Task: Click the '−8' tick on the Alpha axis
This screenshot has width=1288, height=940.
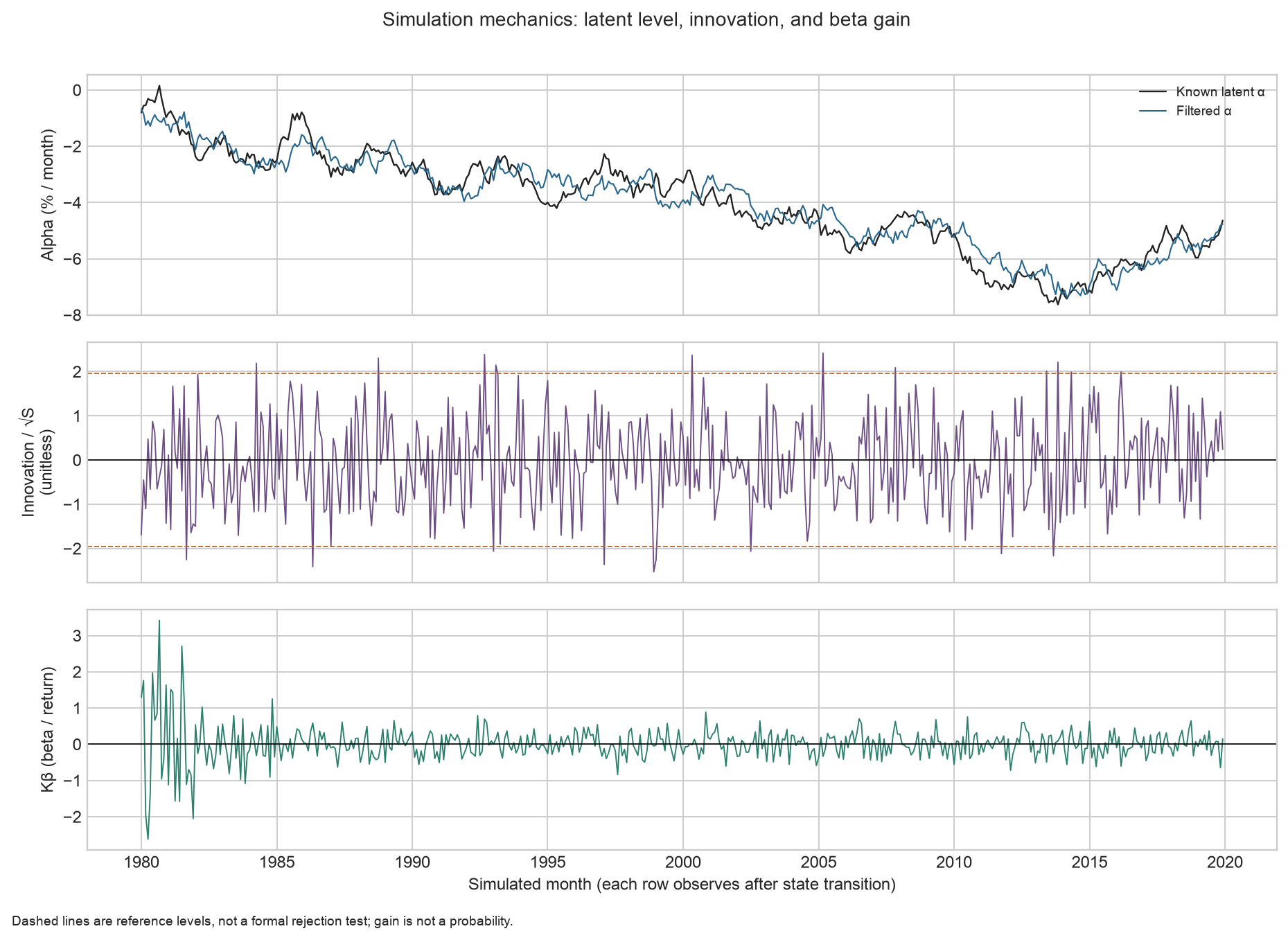Action: tap(72, 316)
